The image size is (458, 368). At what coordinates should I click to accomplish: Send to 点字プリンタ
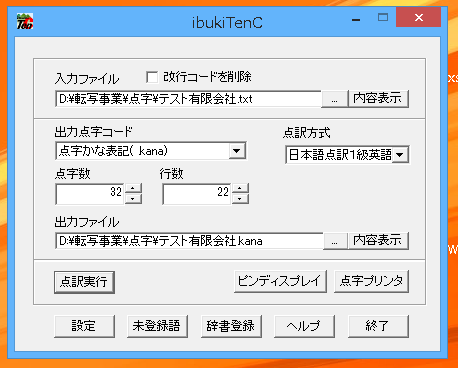[x=371, y=281]
